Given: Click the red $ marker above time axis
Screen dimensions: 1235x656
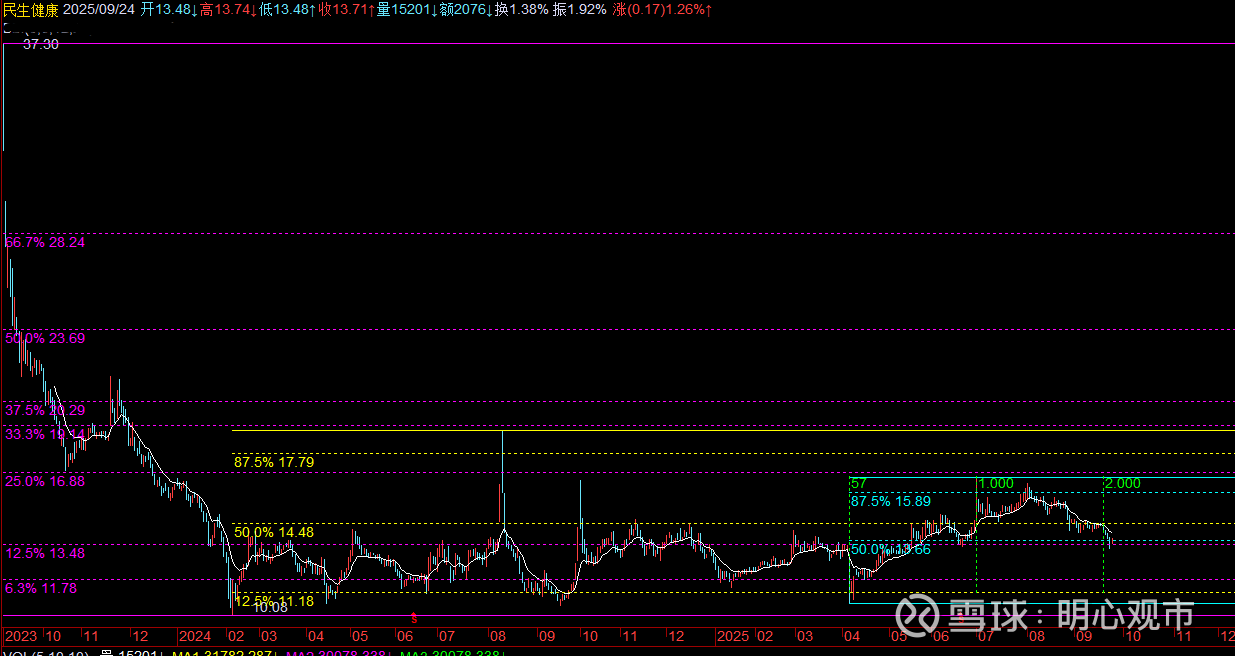Looking at the screenshot, I should [x=414, y=620].
